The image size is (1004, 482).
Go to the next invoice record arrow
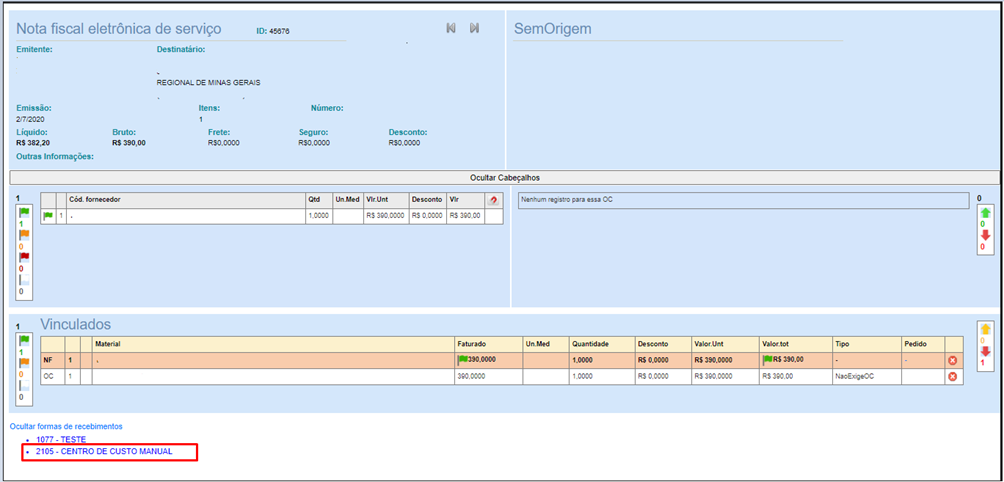[474, 28]
